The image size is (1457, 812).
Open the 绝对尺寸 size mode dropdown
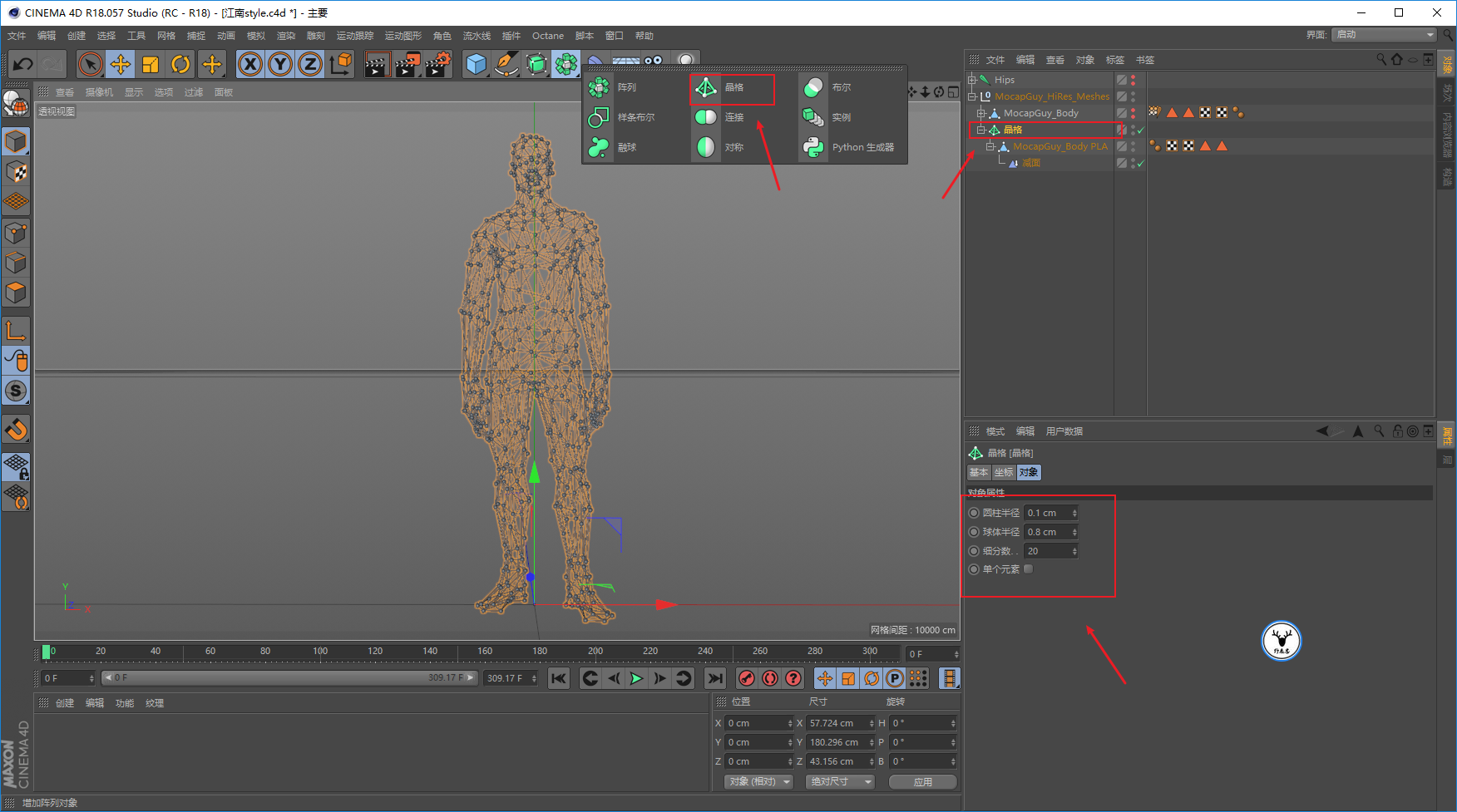[x=839, y=782]
